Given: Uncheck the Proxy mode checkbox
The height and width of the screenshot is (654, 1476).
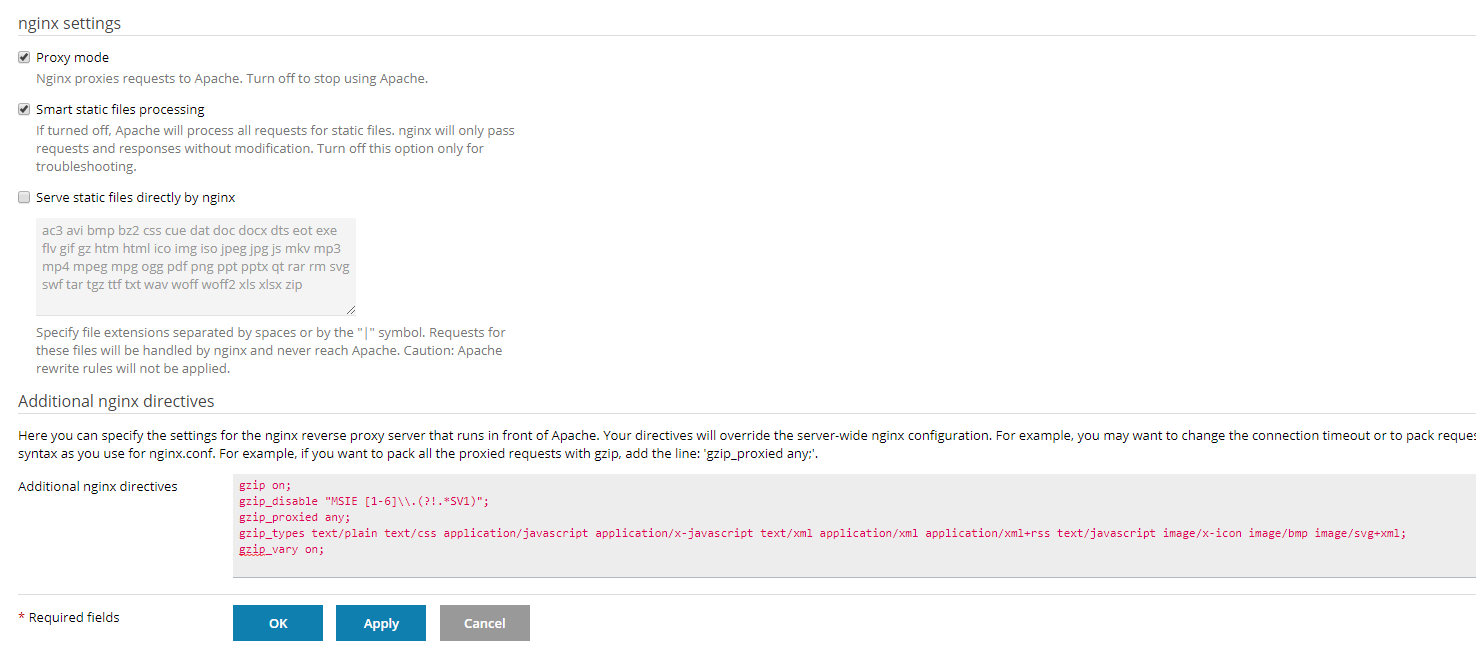Looking at the screenshot, I should click(x=24, y=58).
